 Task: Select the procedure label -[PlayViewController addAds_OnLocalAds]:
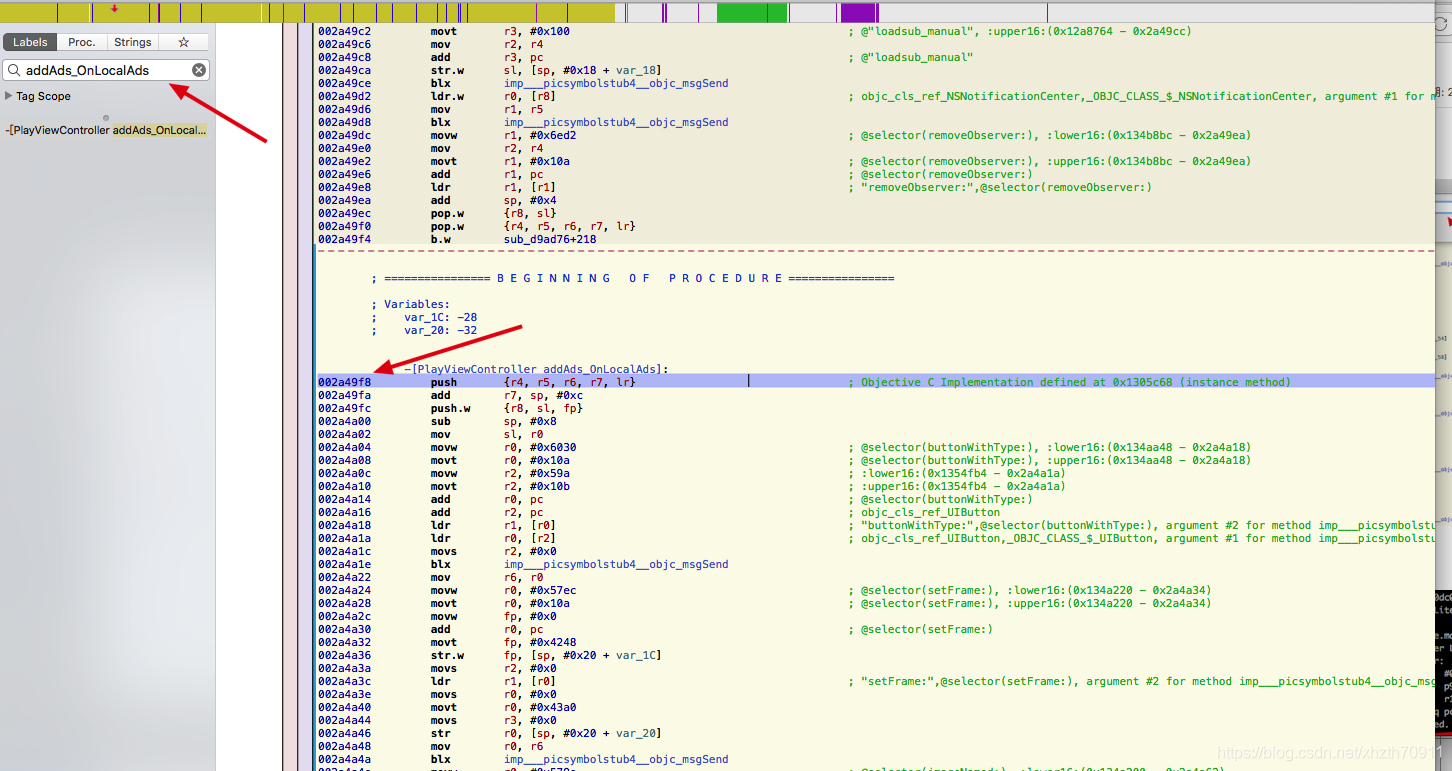[536, 369]
